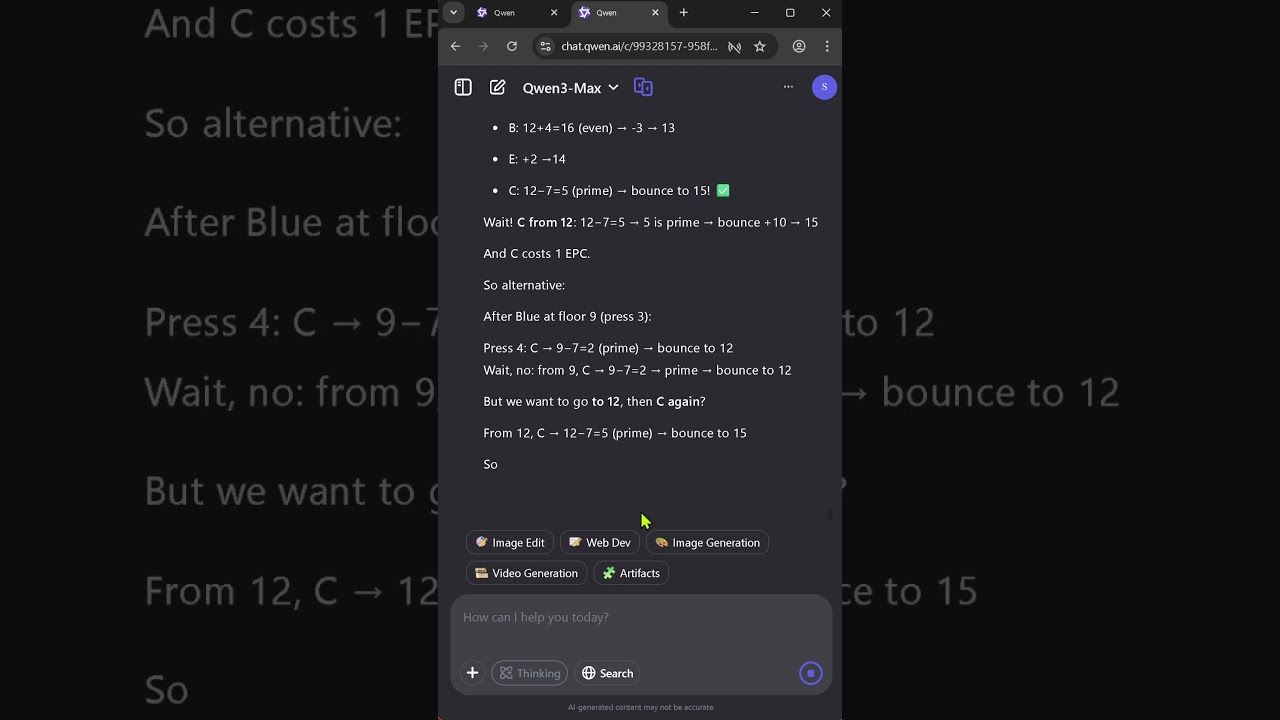This screenshot has height=720, width=1280.
Task: Open a new browser tab
Action: [x=684, y=13]
